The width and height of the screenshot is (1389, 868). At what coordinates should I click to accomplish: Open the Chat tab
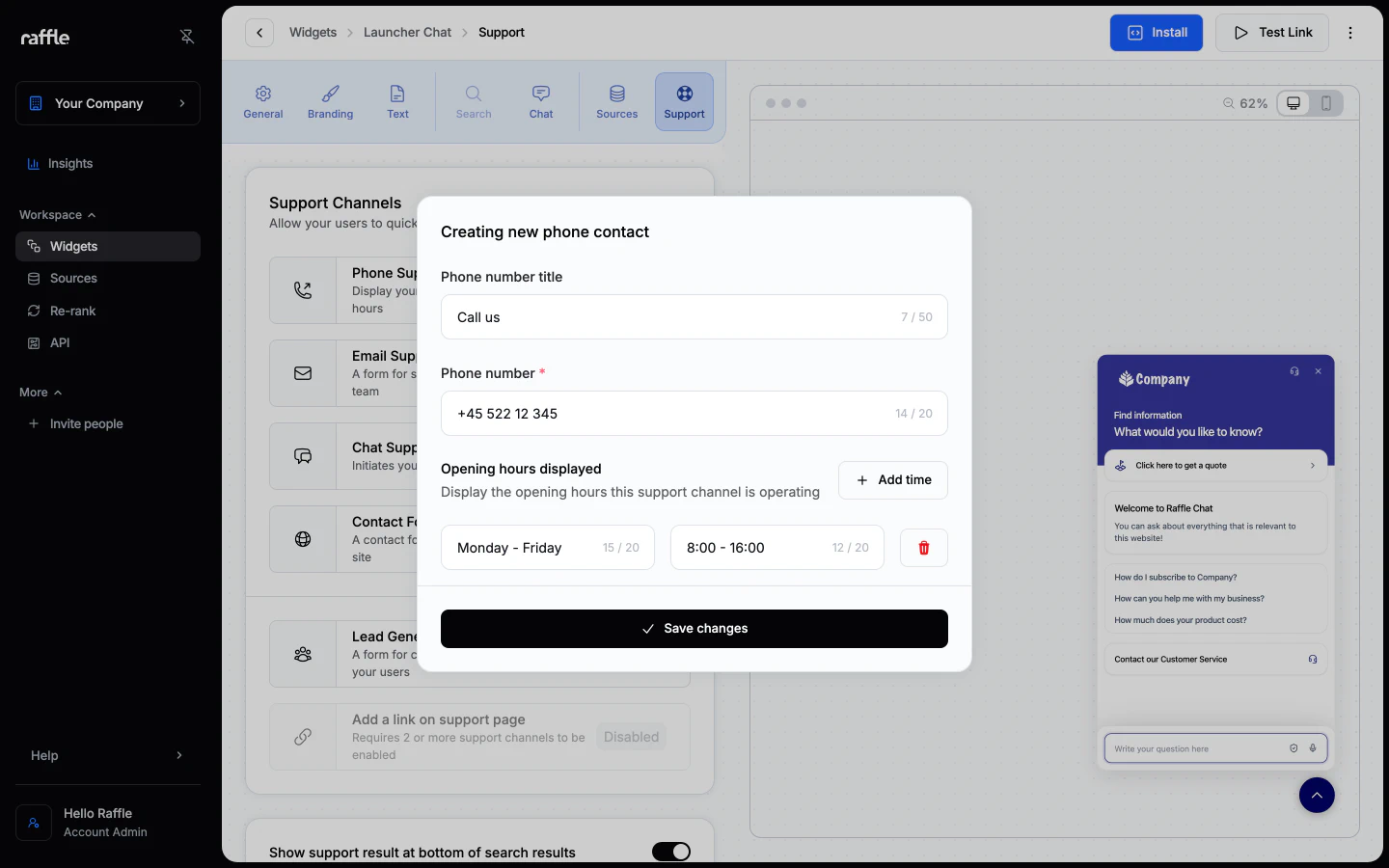pos(541,101)
